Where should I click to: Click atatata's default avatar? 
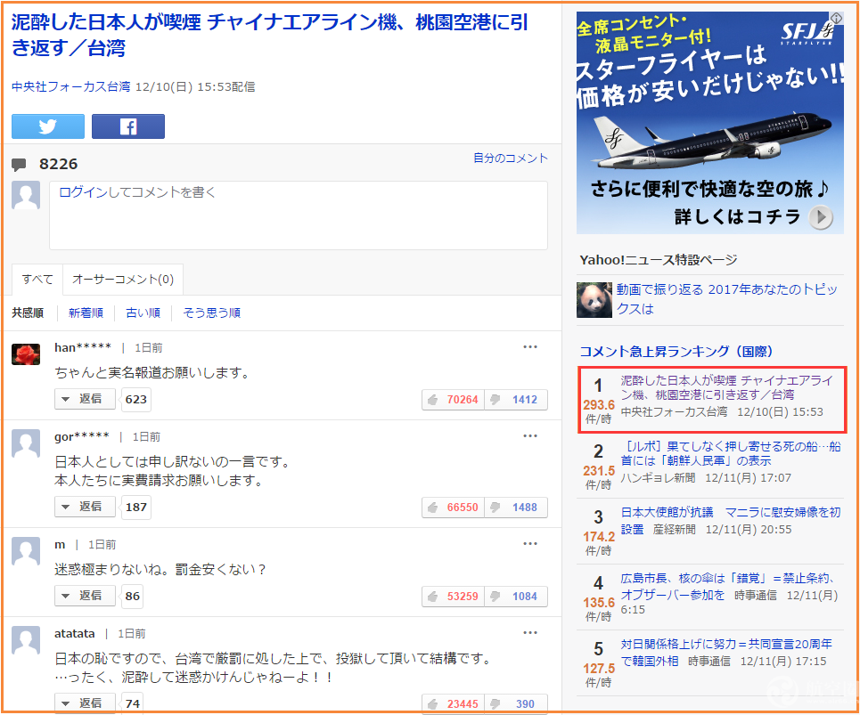tap(26, 640)
